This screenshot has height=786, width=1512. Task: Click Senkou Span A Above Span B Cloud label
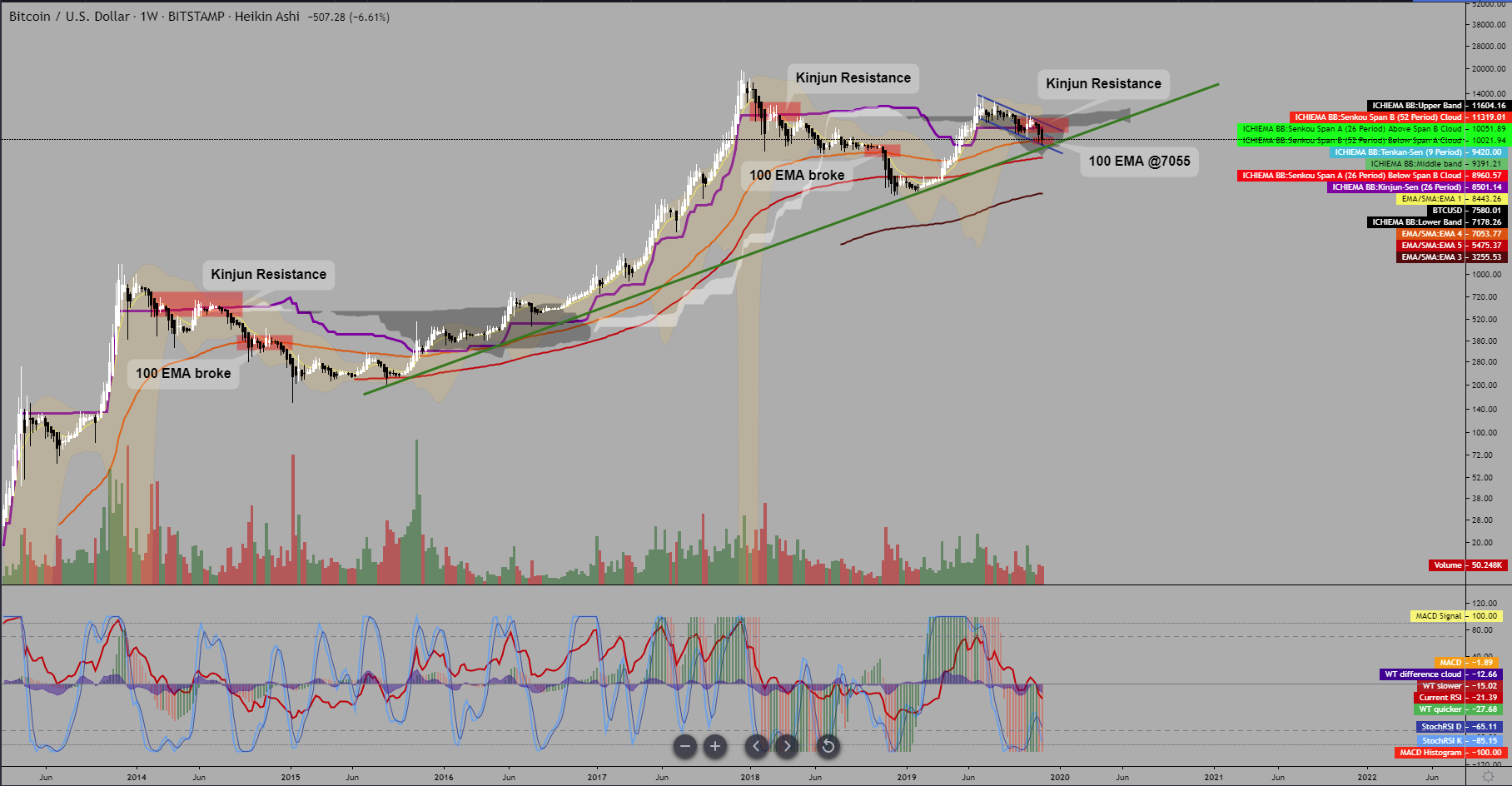tap(1372, 129)
